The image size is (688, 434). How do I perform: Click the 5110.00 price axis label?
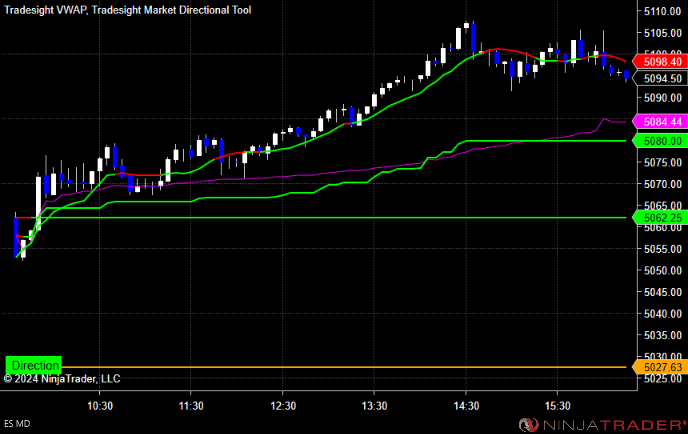click(x=663, y=11)
